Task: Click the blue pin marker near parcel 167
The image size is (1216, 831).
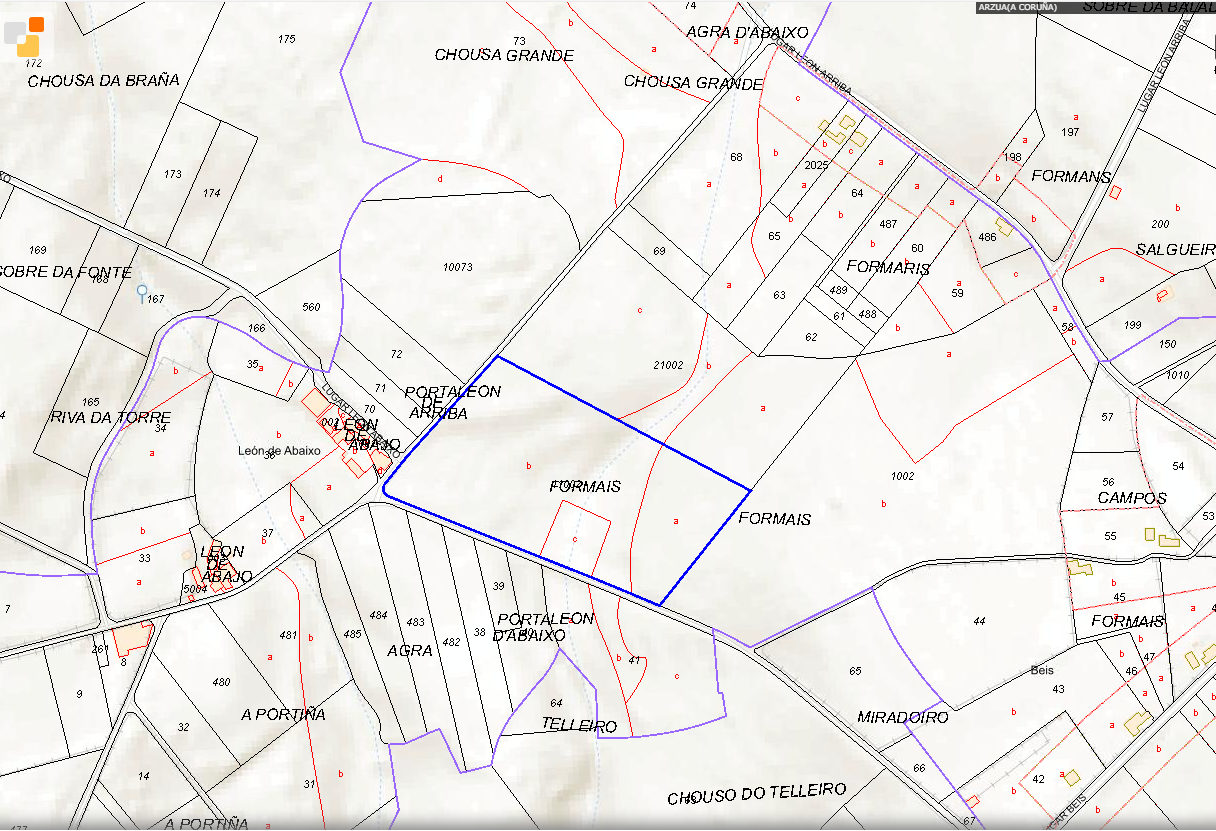Action: click(x=142, y=293)
